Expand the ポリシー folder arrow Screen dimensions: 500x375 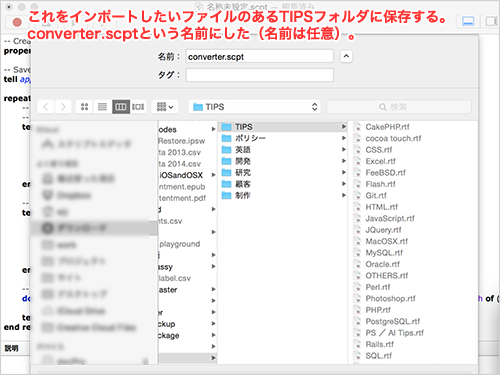click(343, 138)
